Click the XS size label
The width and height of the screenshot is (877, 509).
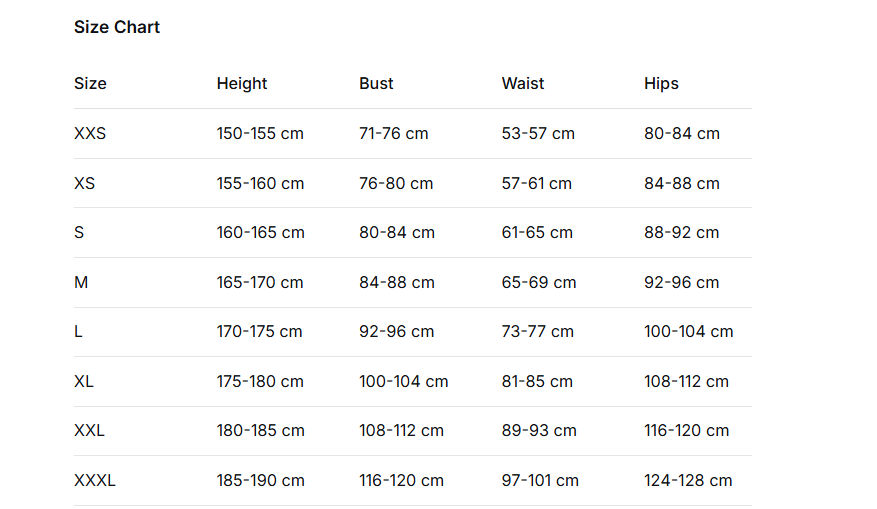coord(85,184)
